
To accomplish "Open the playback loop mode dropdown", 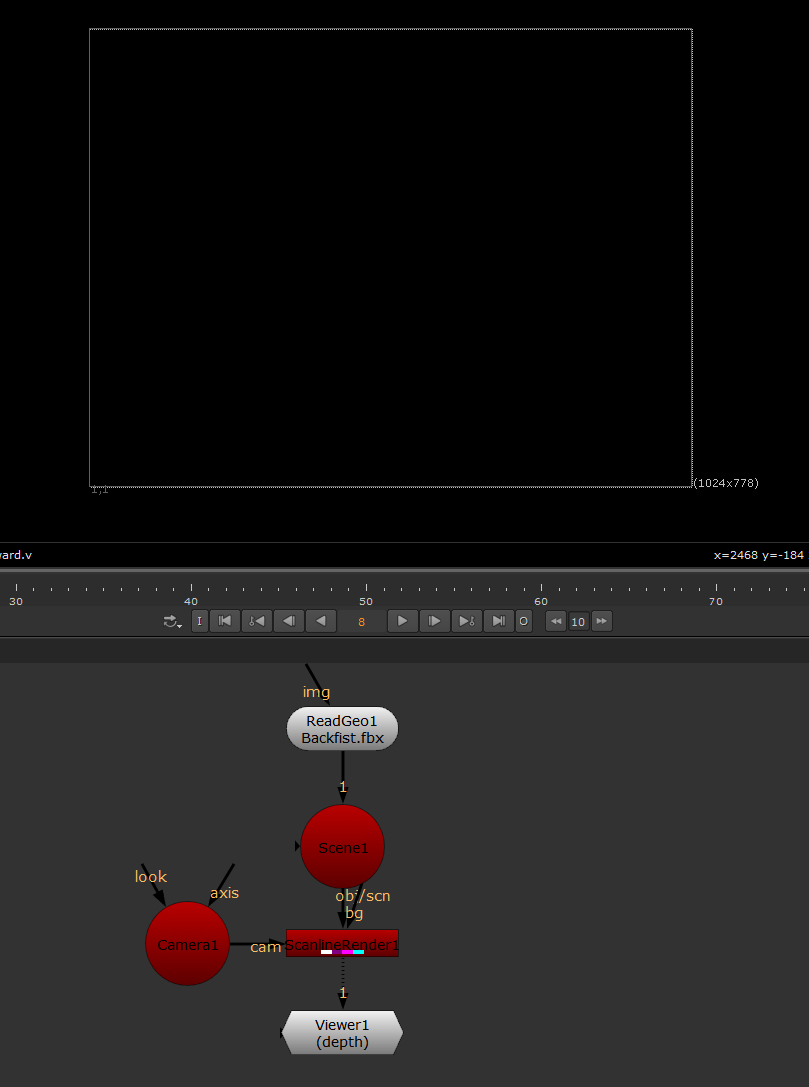I will (172, 621).
